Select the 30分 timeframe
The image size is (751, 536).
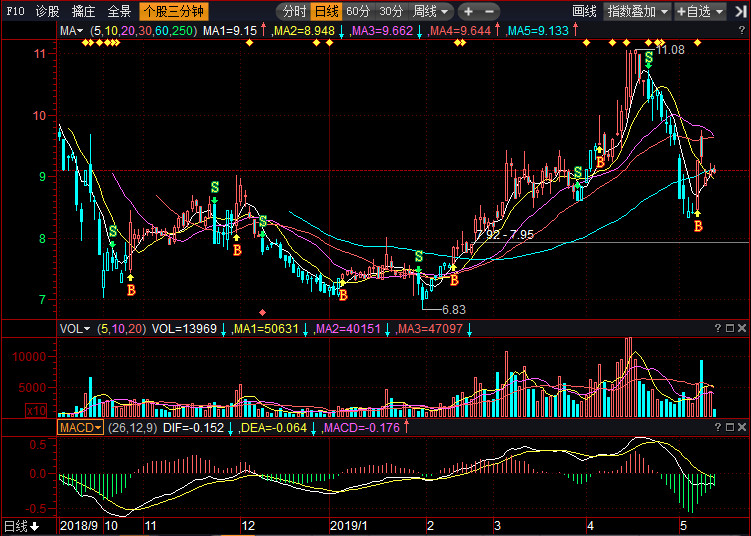coord(391,12)
